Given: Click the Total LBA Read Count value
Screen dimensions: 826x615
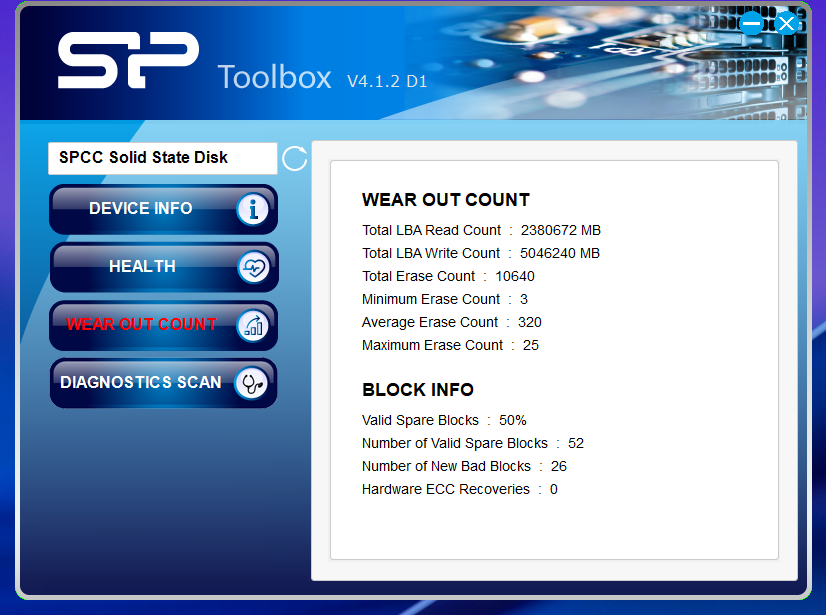Looking at the screenshot, I should pyautogui.click(x=560, y=230).
